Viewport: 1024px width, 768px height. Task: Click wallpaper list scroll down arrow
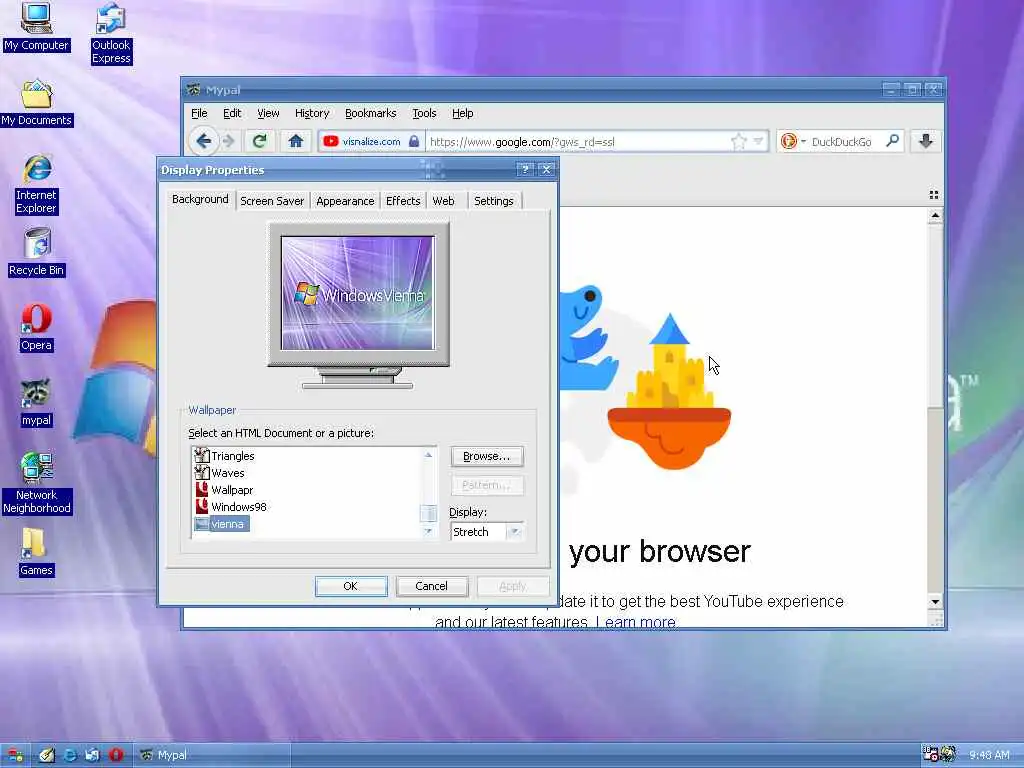(x=428, y=531)
